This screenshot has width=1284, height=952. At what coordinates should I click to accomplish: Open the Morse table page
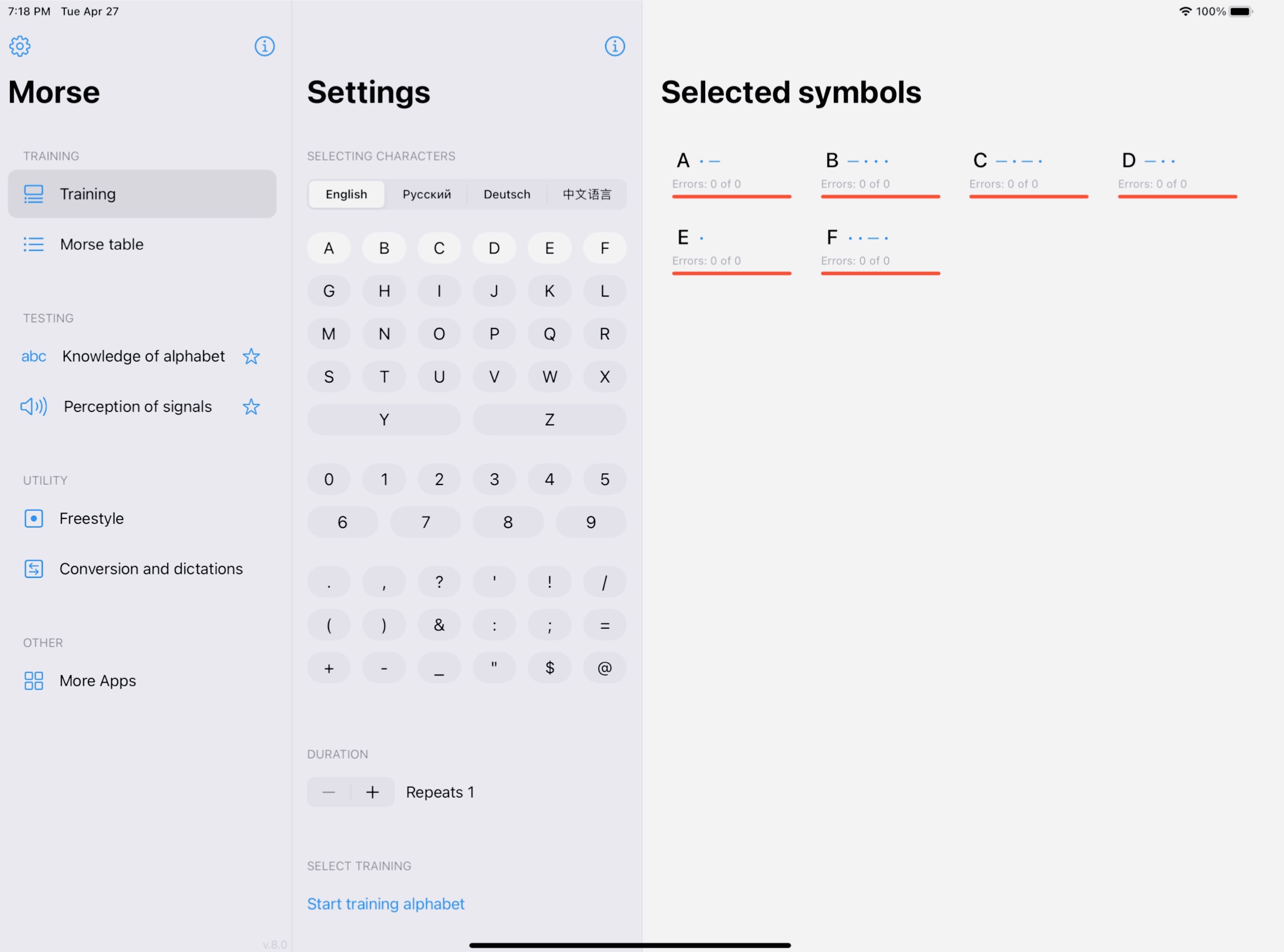[101, 244]
